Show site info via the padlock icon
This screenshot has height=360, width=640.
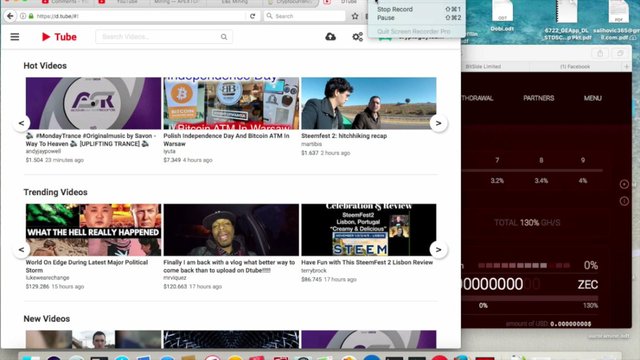[31, 16]
